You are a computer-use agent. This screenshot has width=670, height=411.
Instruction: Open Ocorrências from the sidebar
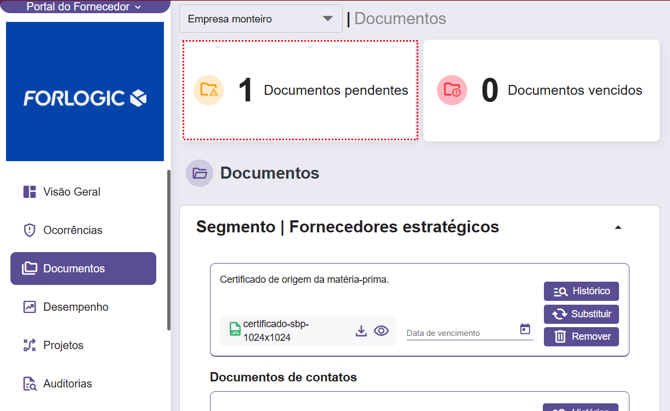[73, 230]
